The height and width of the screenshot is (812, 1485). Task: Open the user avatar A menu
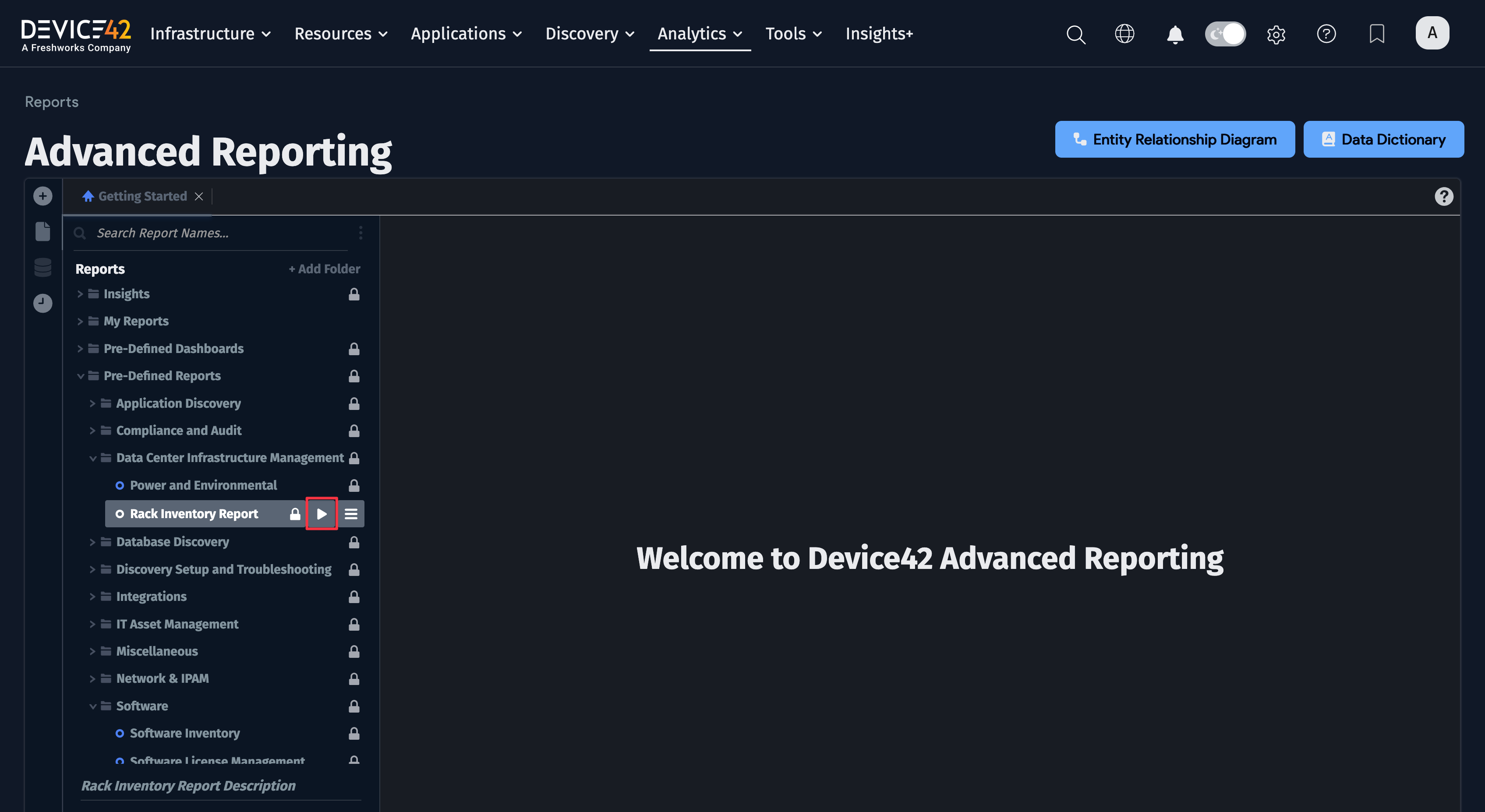tap(1432, 33)
